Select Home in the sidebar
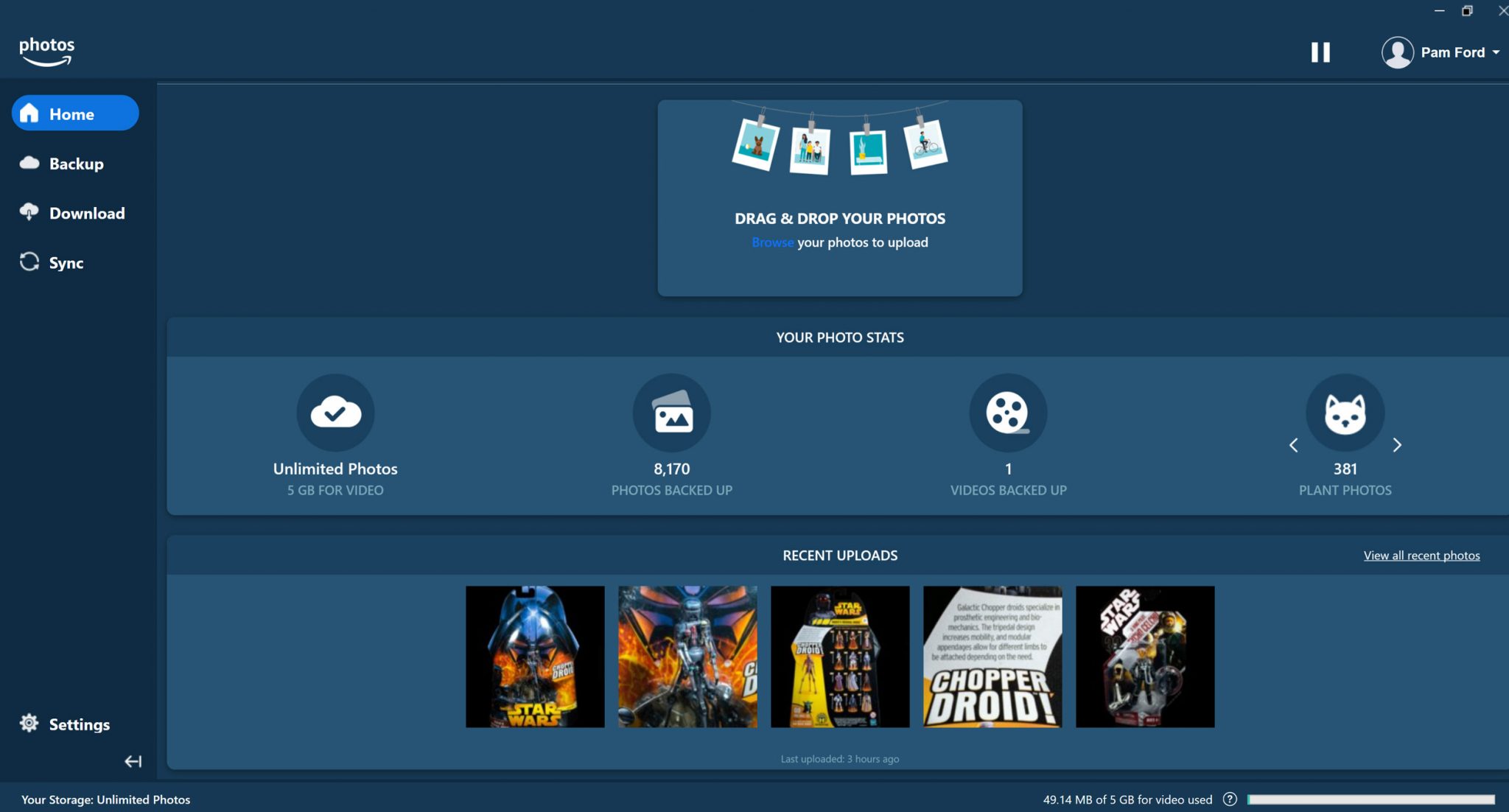The height and width of the screenshot is (812, 1509). 74,113
